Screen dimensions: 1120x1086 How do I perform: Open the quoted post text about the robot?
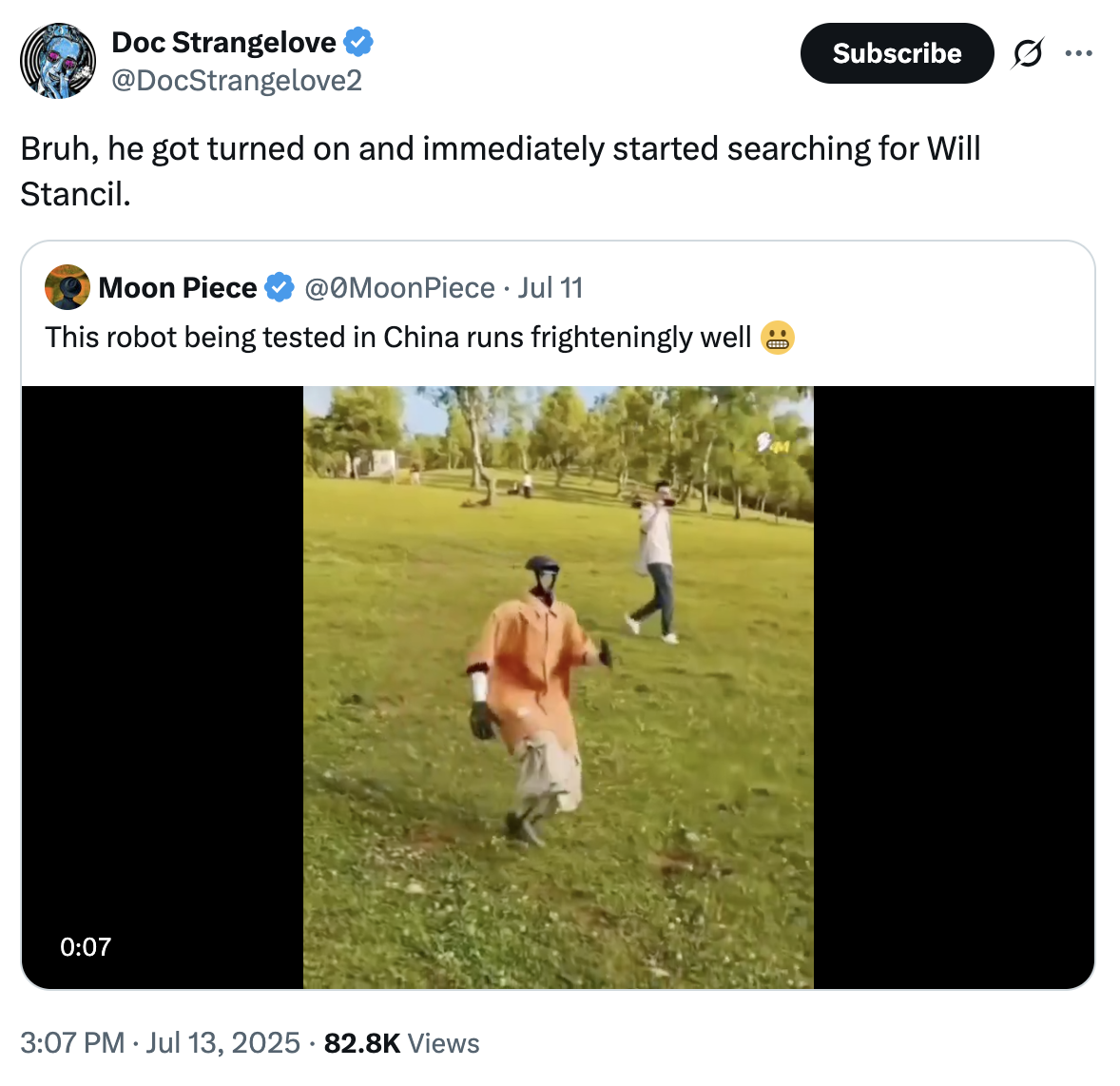(397, 338)
